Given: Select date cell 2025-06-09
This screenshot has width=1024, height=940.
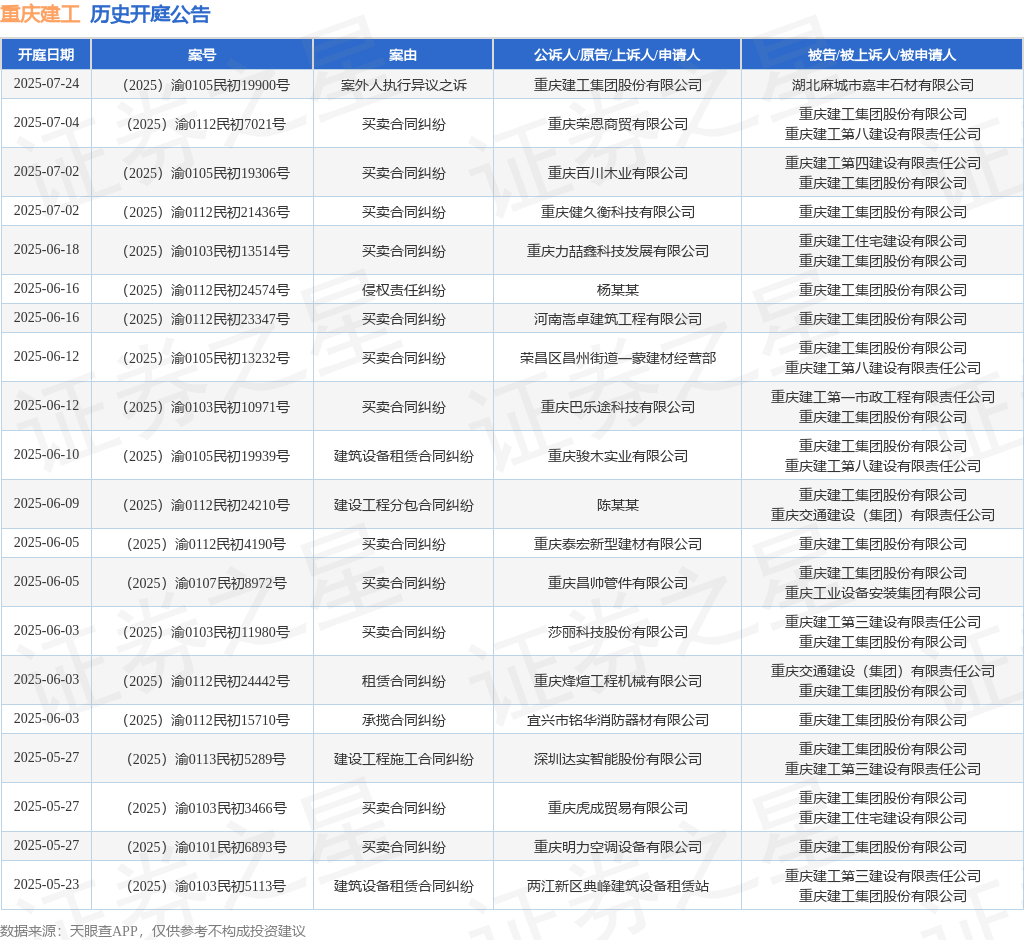Looking at the screenshot, I should pos(46,504).
